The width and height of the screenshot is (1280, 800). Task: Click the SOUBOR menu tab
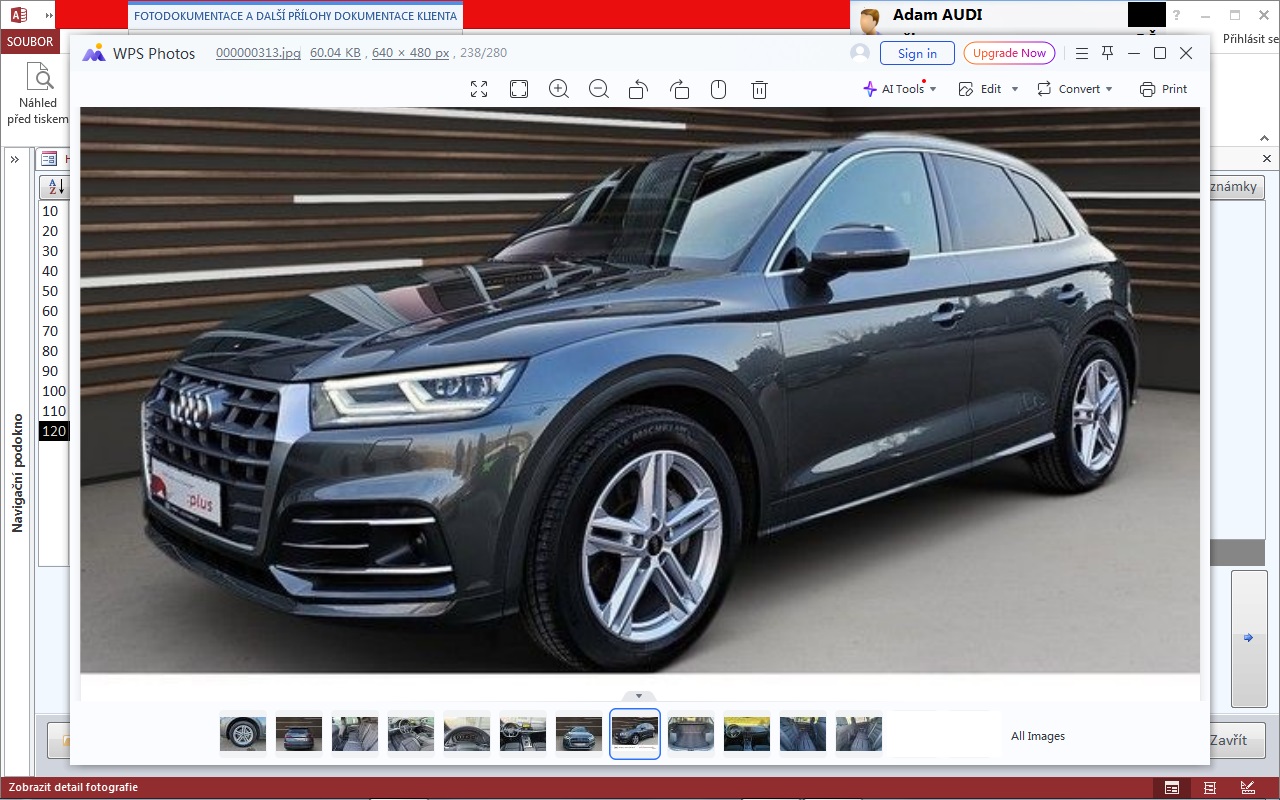pos(28,42)
